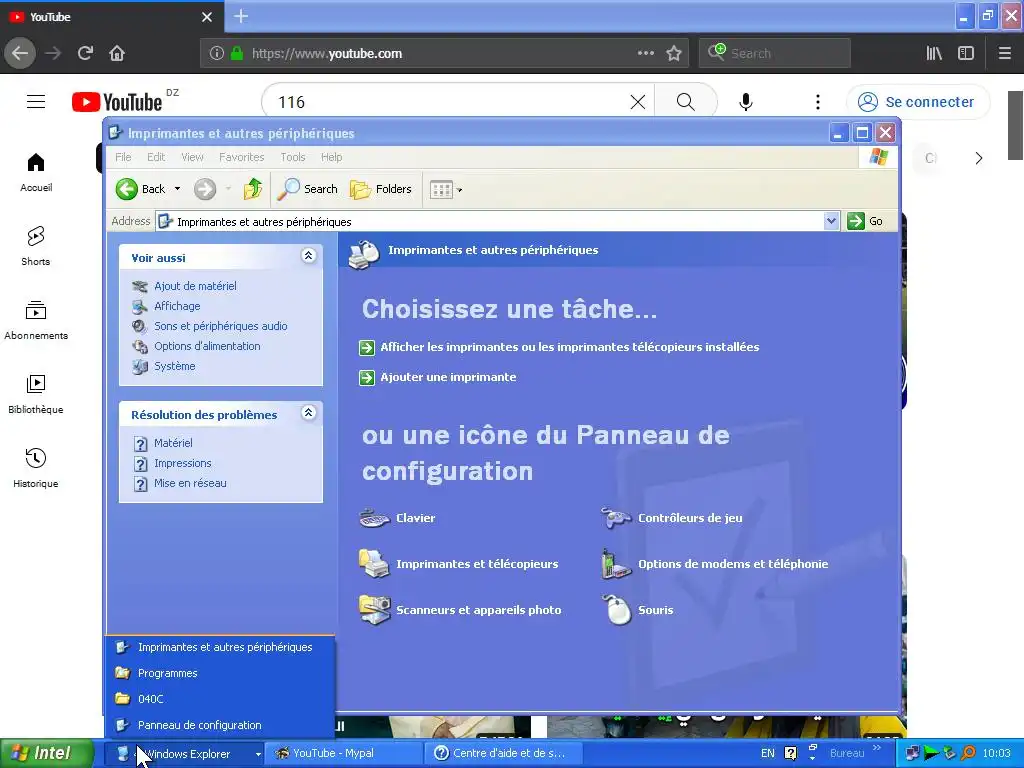Select 040C folder in taskbar popup
Image resolution: width=1024 pixels, height=768 pixels.
219,699
